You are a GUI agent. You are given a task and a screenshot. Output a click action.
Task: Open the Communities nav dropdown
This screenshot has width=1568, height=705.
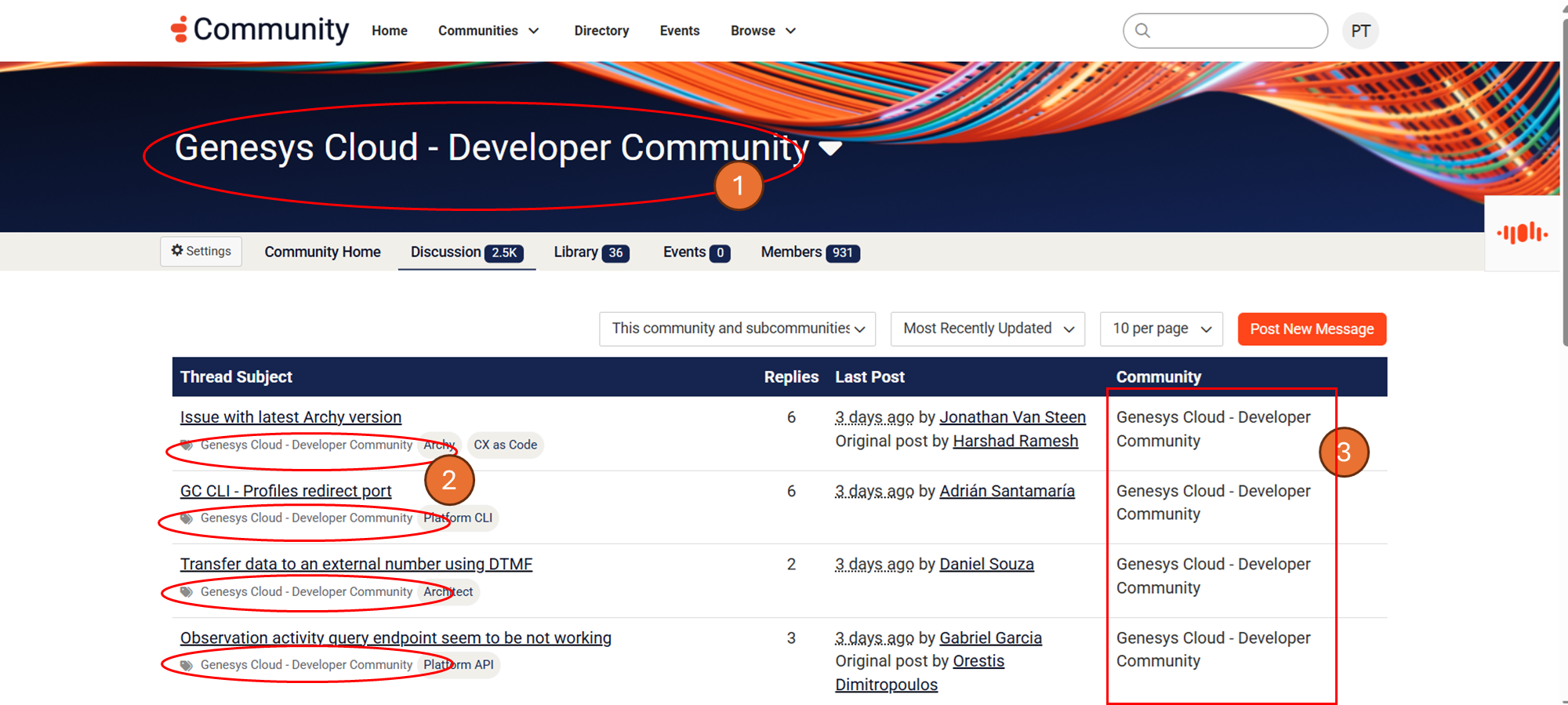(488, 31)
